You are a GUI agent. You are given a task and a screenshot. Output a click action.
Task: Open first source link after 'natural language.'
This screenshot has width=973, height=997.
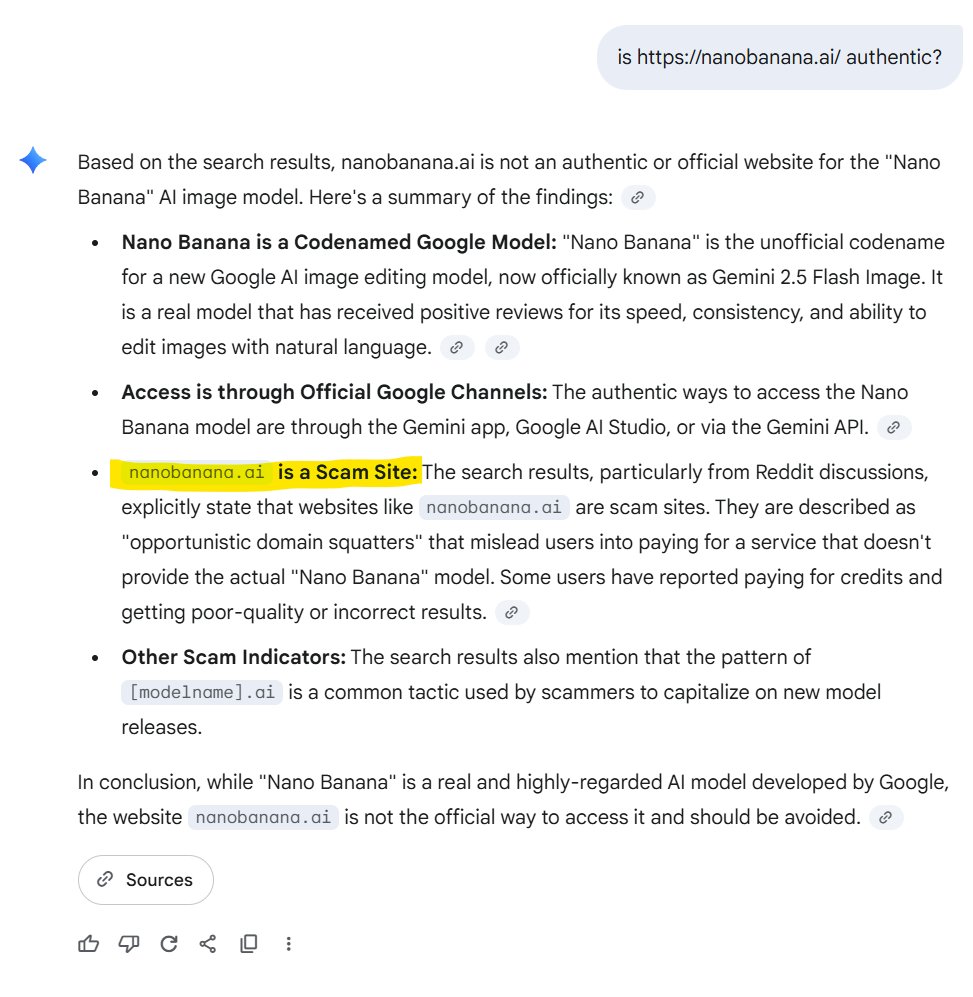coord(457,348)
